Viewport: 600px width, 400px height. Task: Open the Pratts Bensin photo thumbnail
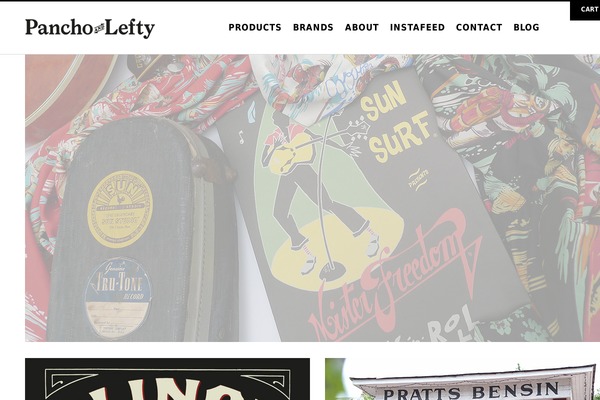click(x=462, y=379)
